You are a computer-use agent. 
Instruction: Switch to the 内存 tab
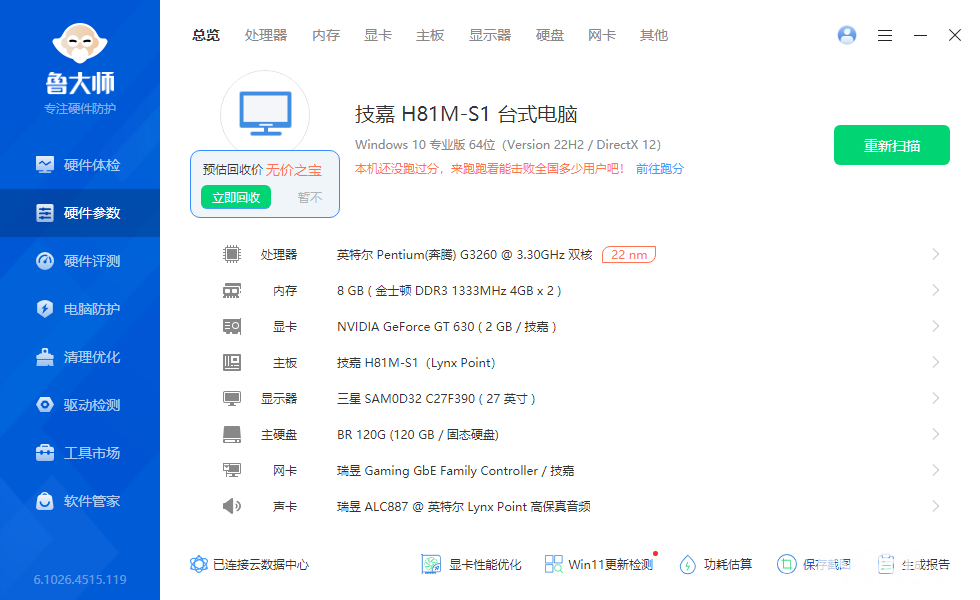[x=326, y=35]
